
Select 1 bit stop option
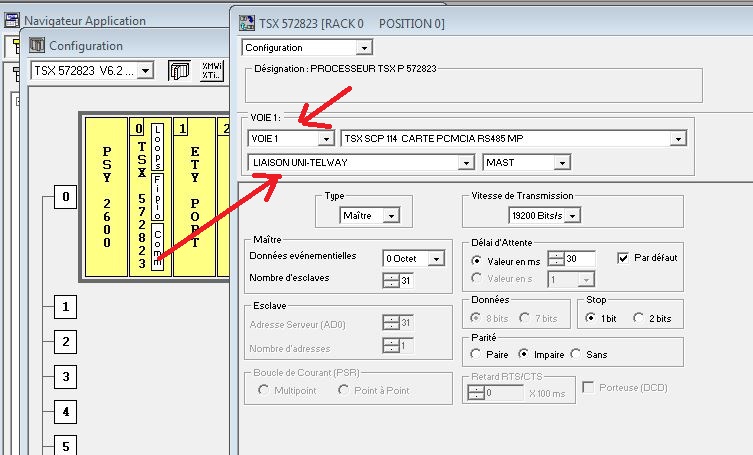point(591,318)
